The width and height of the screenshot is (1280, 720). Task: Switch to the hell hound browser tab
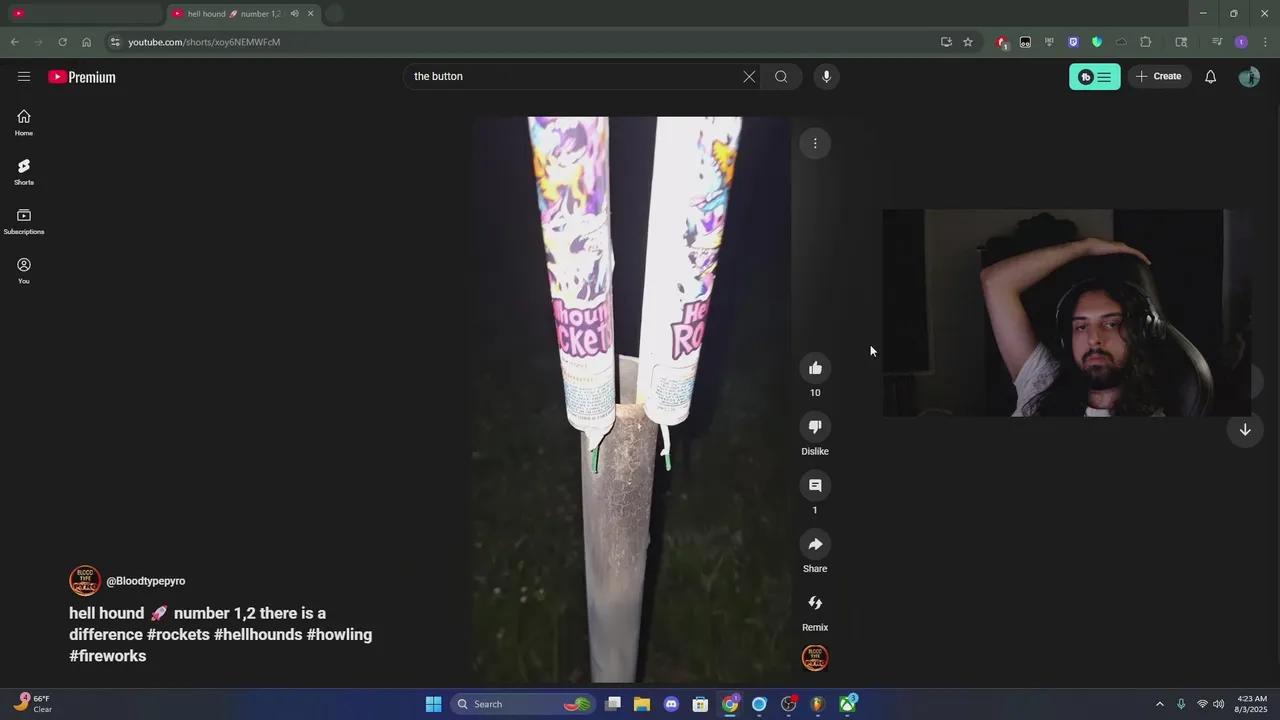pos(230,13)
